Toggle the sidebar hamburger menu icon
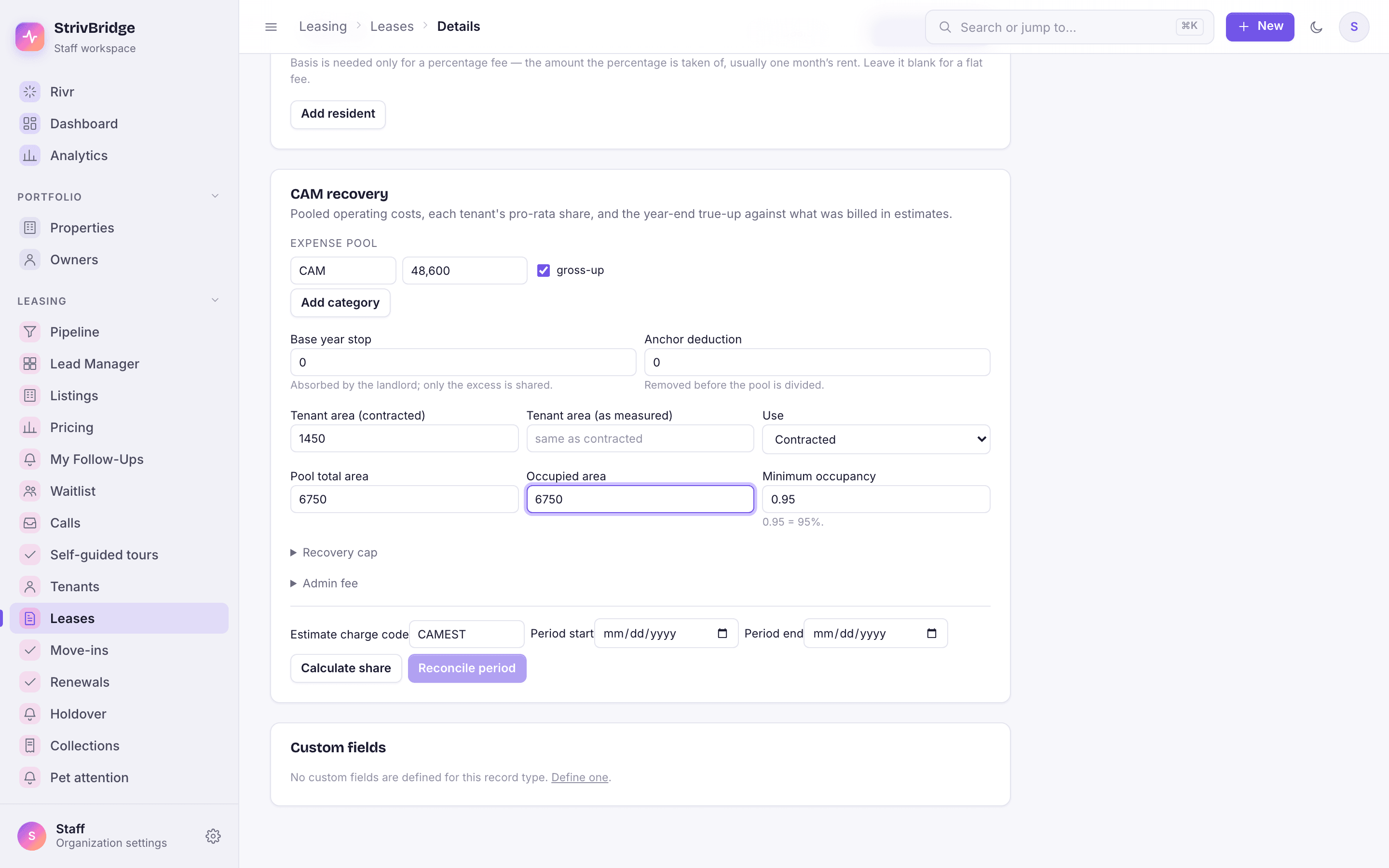Image resolution: width=1389 pixels, height=868 pixels. click(x=271, y=27)
